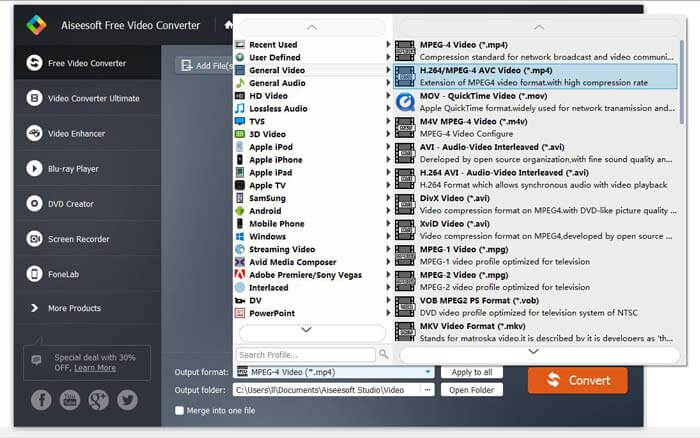700x438 pixels.
Task: Click the format list vertical scrollbar
Action: [682, 82]
